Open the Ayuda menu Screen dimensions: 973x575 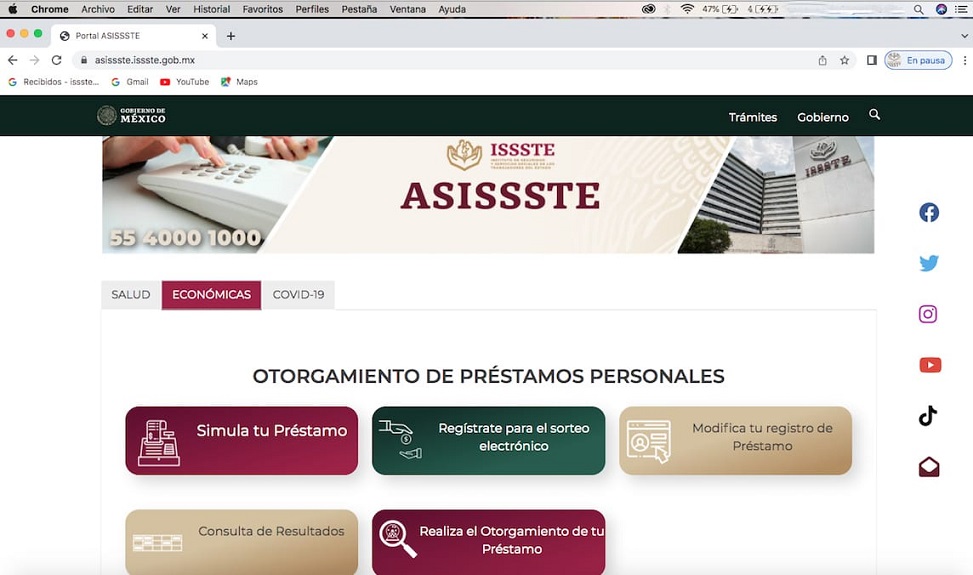(452, 9)
